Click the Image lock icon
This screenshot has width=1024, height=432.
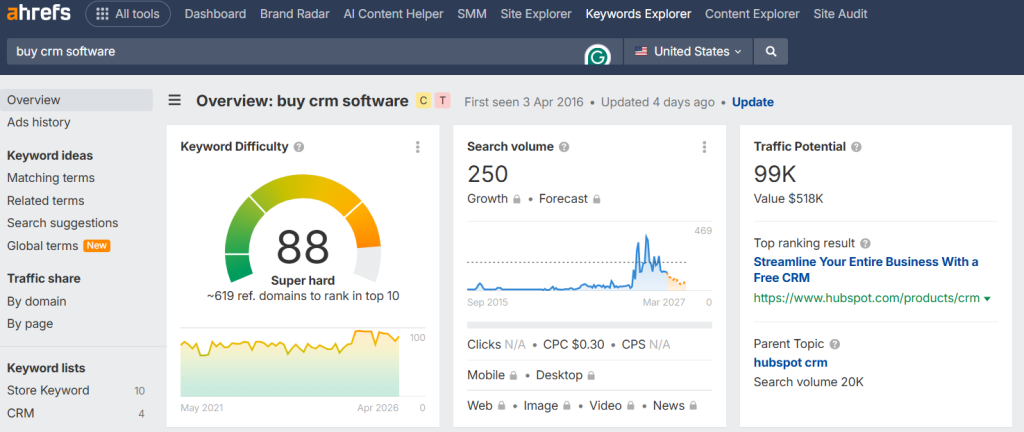(x=568, y=406)
